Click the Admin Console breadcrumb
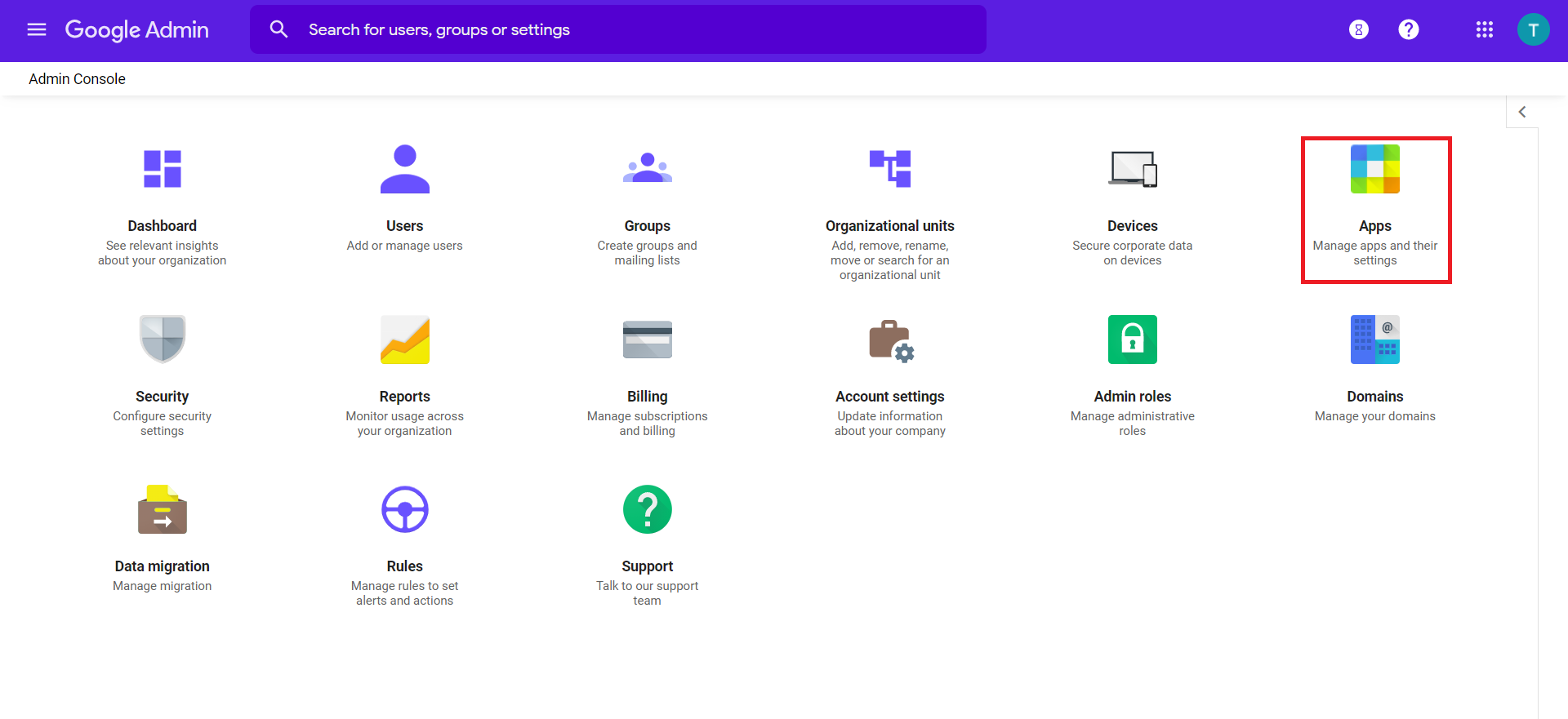This screenshot has width=1568, height=719. [x=78, y=79]
